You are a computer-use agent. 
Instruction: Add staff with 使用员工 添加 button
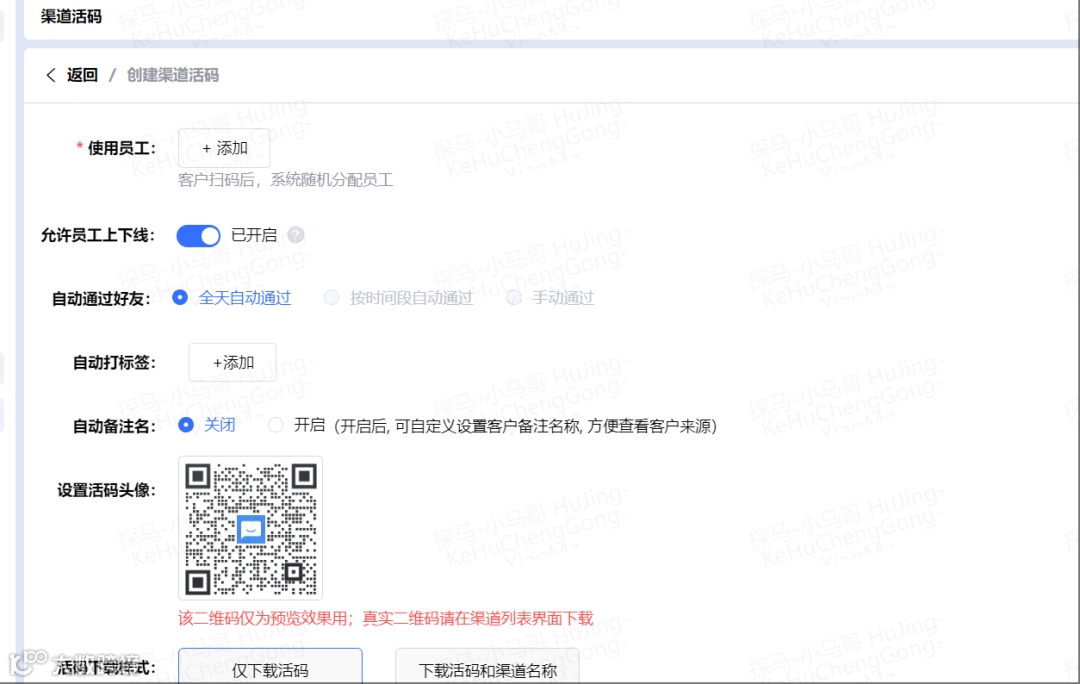224,148
